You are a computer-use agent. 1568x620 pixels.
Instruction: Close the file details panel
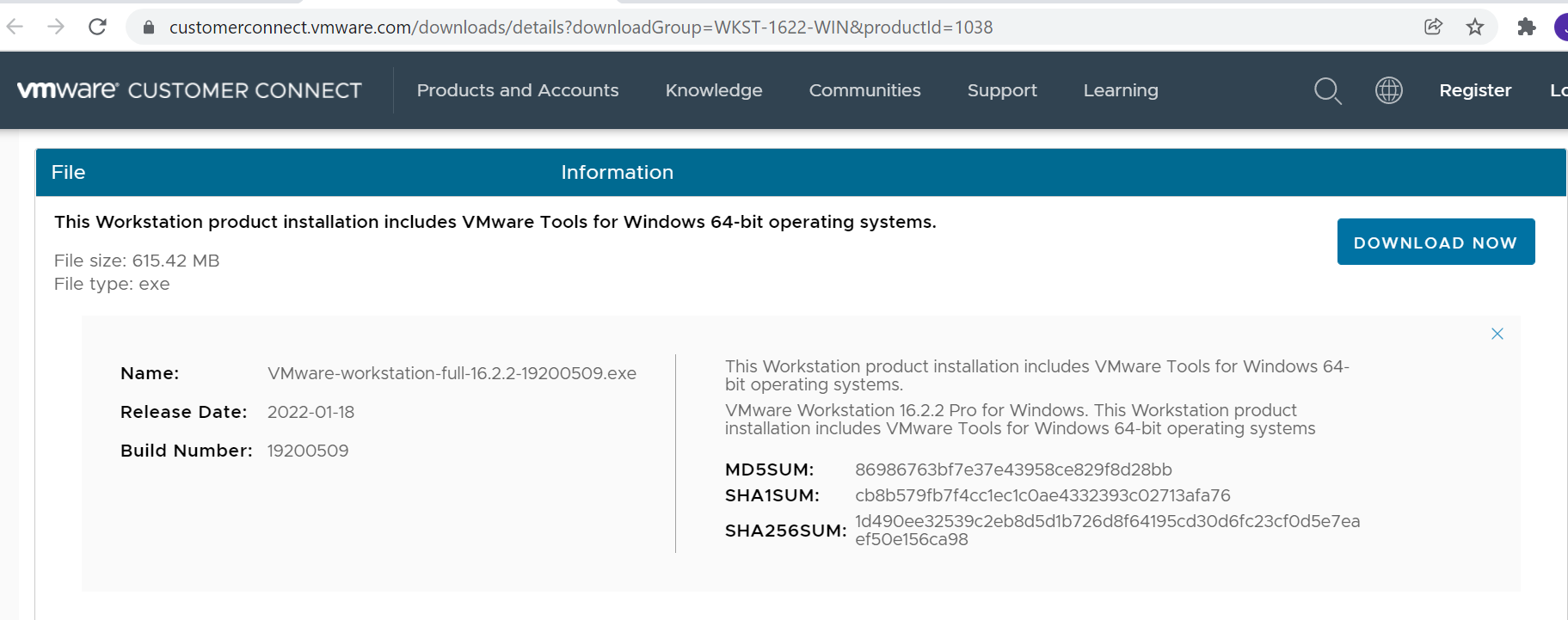pos(1497,334)
